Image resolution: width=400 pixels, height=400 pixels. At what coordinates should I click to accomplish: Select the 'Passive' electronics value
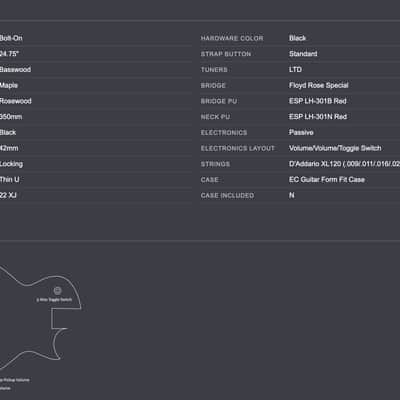point(301,132)
